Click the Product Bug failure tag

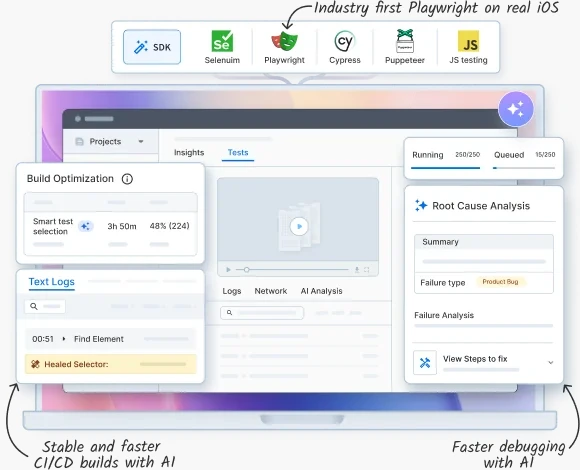(x=500, y=282)
